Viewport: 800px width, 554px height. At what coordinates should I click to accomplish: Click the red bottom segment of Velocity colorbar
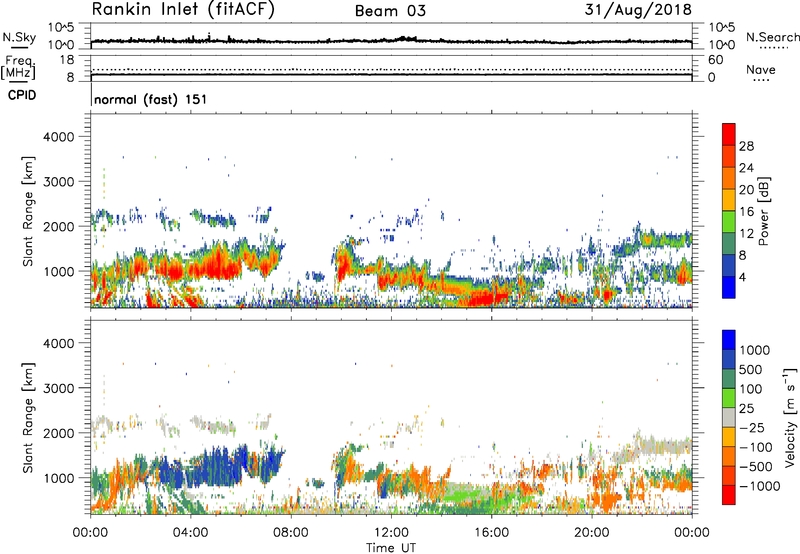[x=729, y=495]
